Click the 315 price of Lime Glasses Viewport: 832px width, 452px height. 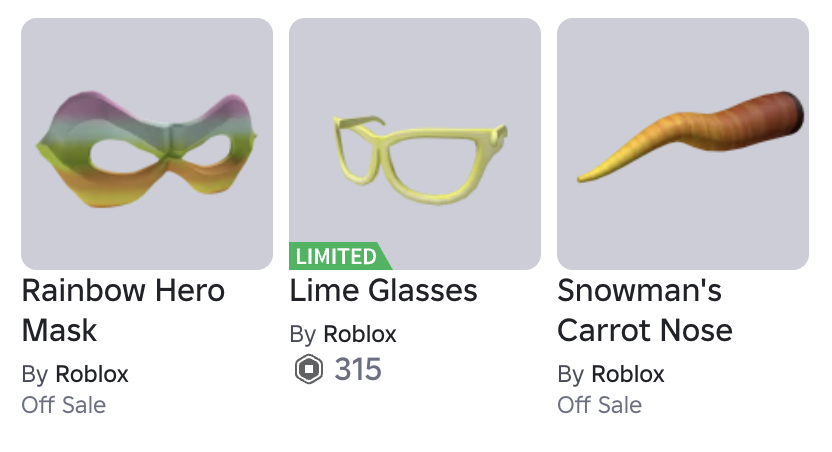pyautogui.click(x=358, y=369)
